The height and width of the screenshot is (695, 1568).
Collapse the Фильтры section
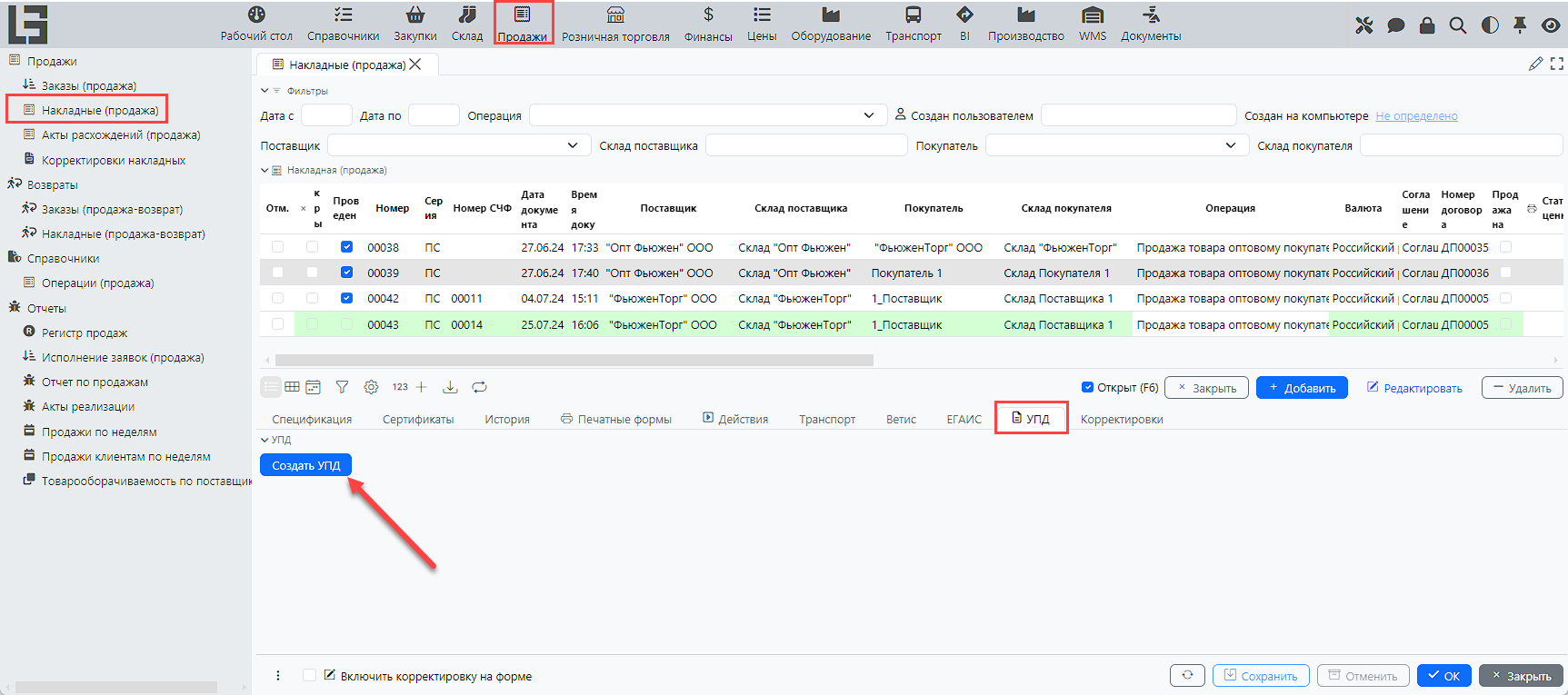click(x=265, y=91)
